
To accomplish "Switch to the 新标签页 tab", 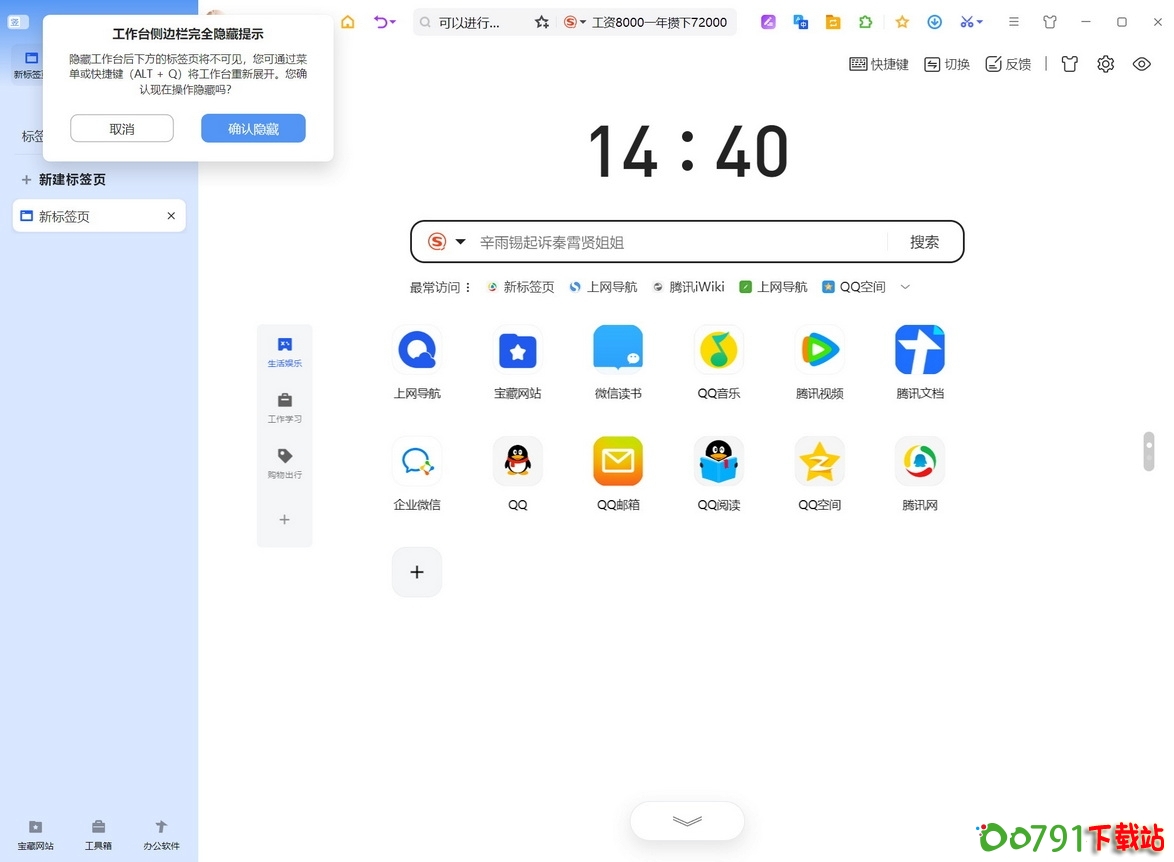I will pos(98,215).
